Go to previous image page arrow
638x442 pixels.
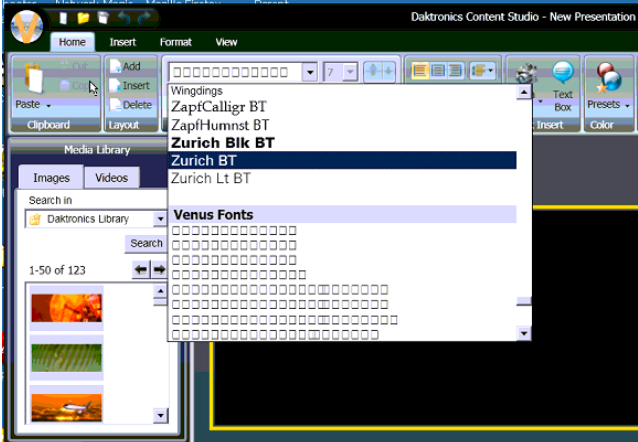pos(141,270)
